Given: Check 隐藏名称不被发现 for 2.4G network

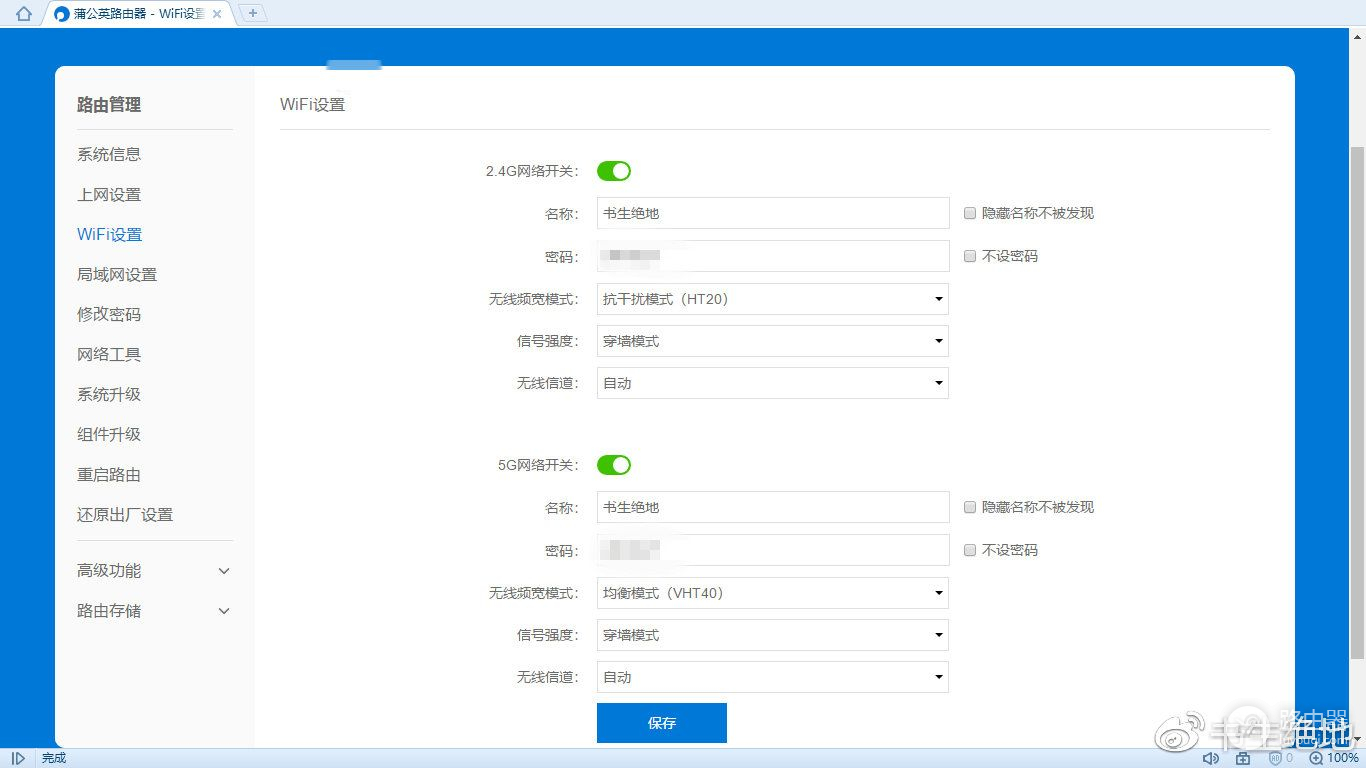Looking at the screenshot, I should (x=970, y=213).
